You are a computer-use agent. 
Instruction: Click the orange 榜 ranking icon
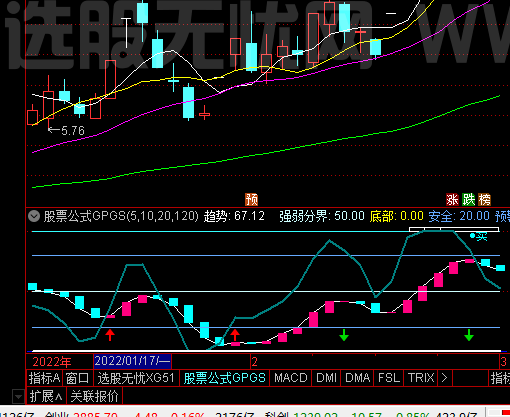pos(484,200)
